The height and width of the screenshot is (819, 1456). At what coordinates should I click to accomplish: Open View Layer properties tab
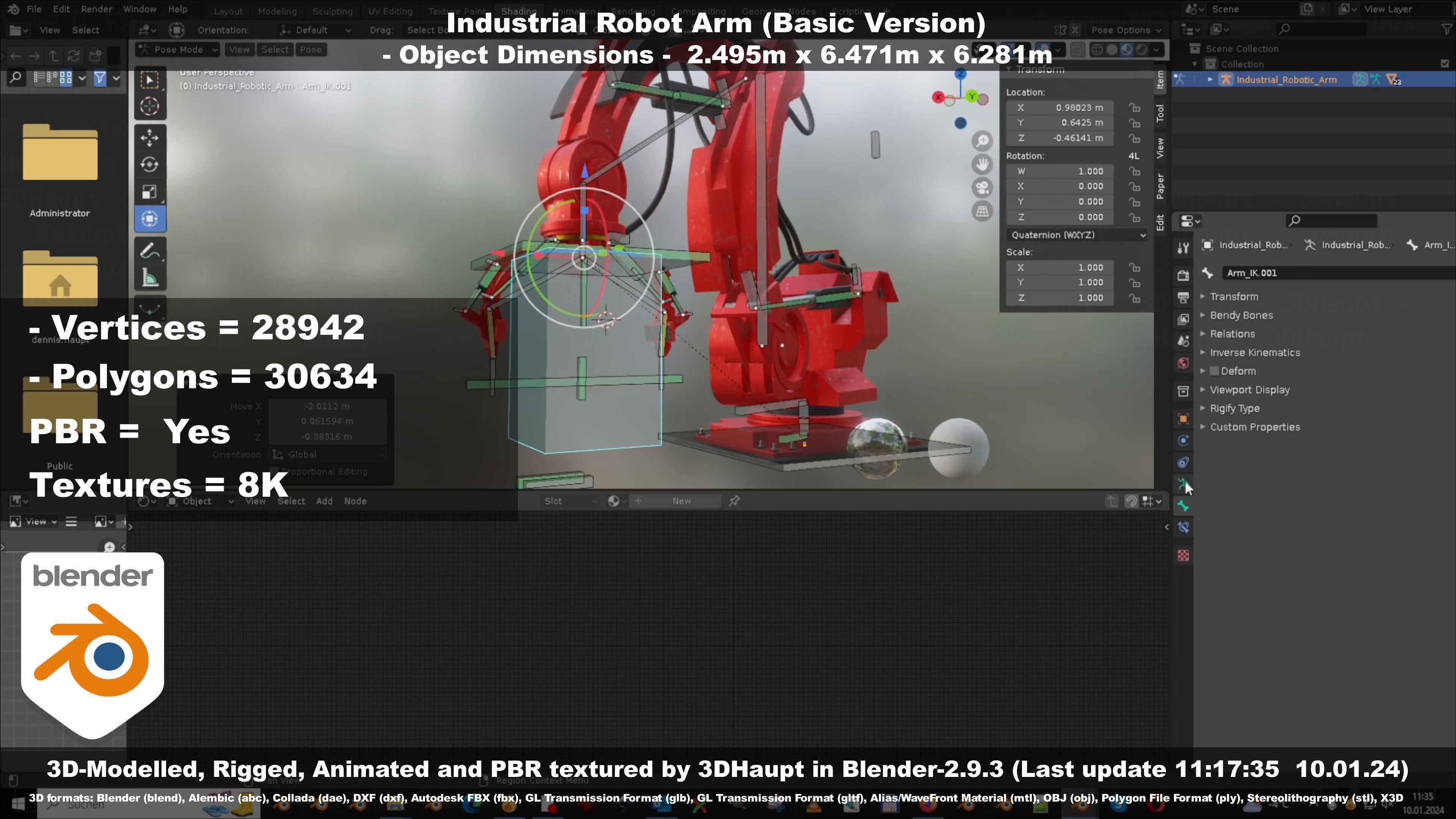tap(1183, 319)
